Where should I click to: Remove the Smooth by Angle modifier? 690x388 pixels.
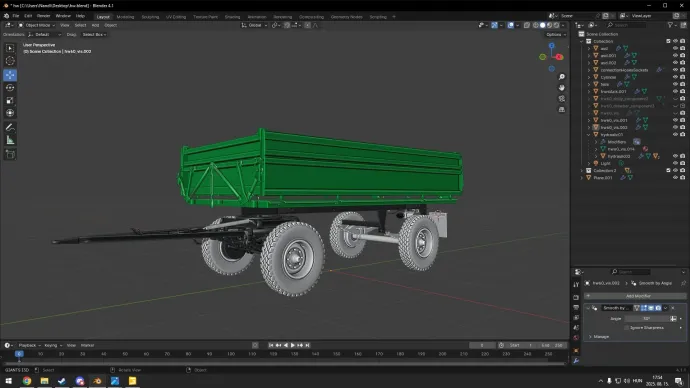[673, 308]
